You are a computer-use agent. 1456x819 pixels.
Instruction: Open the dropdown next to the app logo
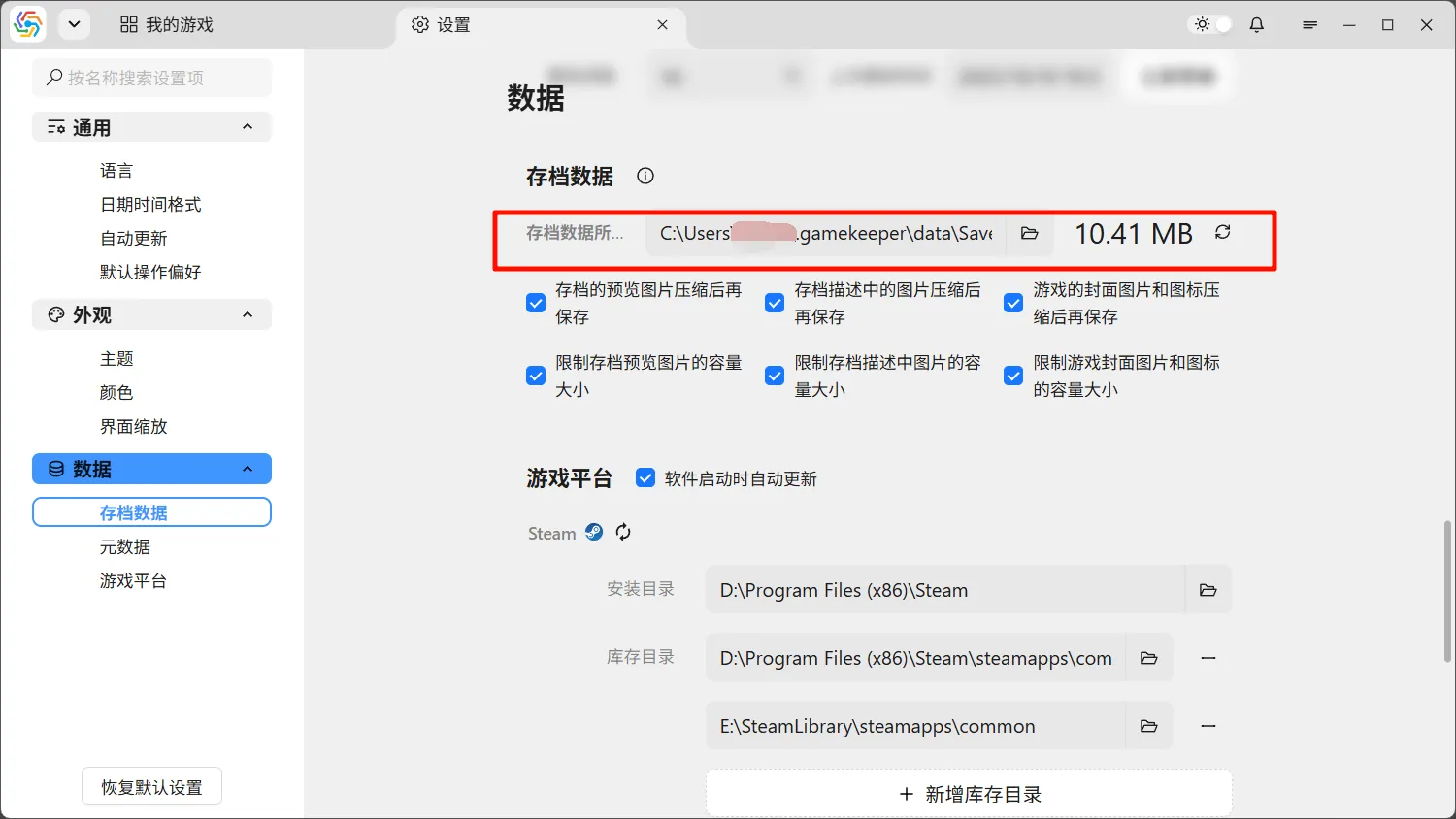pyautogui.click(x=74, y=24)
